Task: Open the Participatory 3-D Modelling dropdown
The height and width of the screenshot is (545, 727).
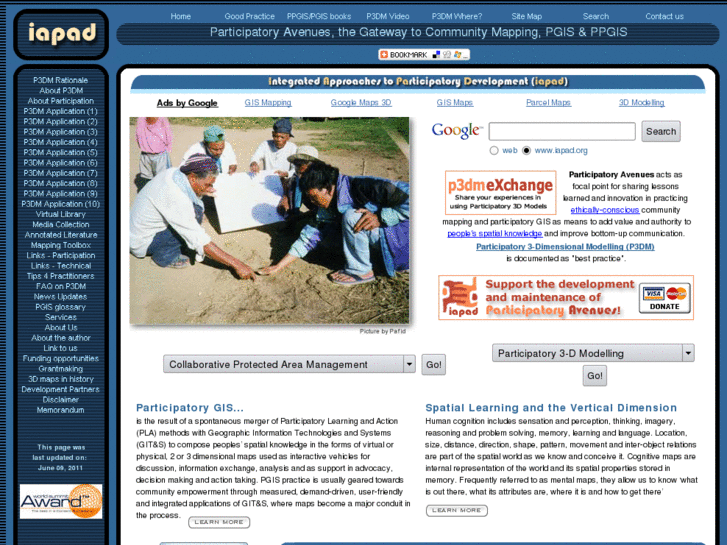Action: (593, 353)
